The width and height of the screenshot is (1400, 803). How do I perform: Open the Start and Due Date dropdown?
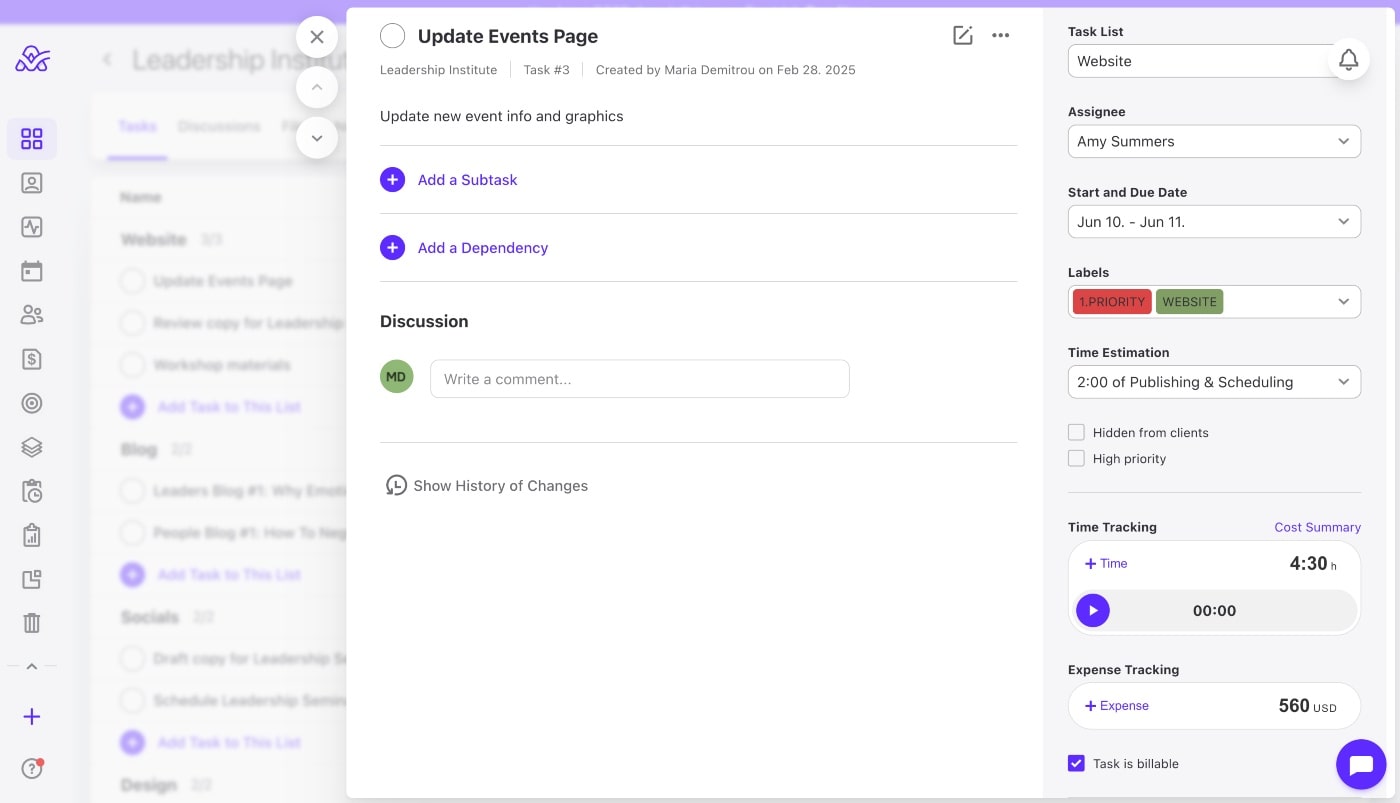pyautogui.click(x=1213, y=222)
